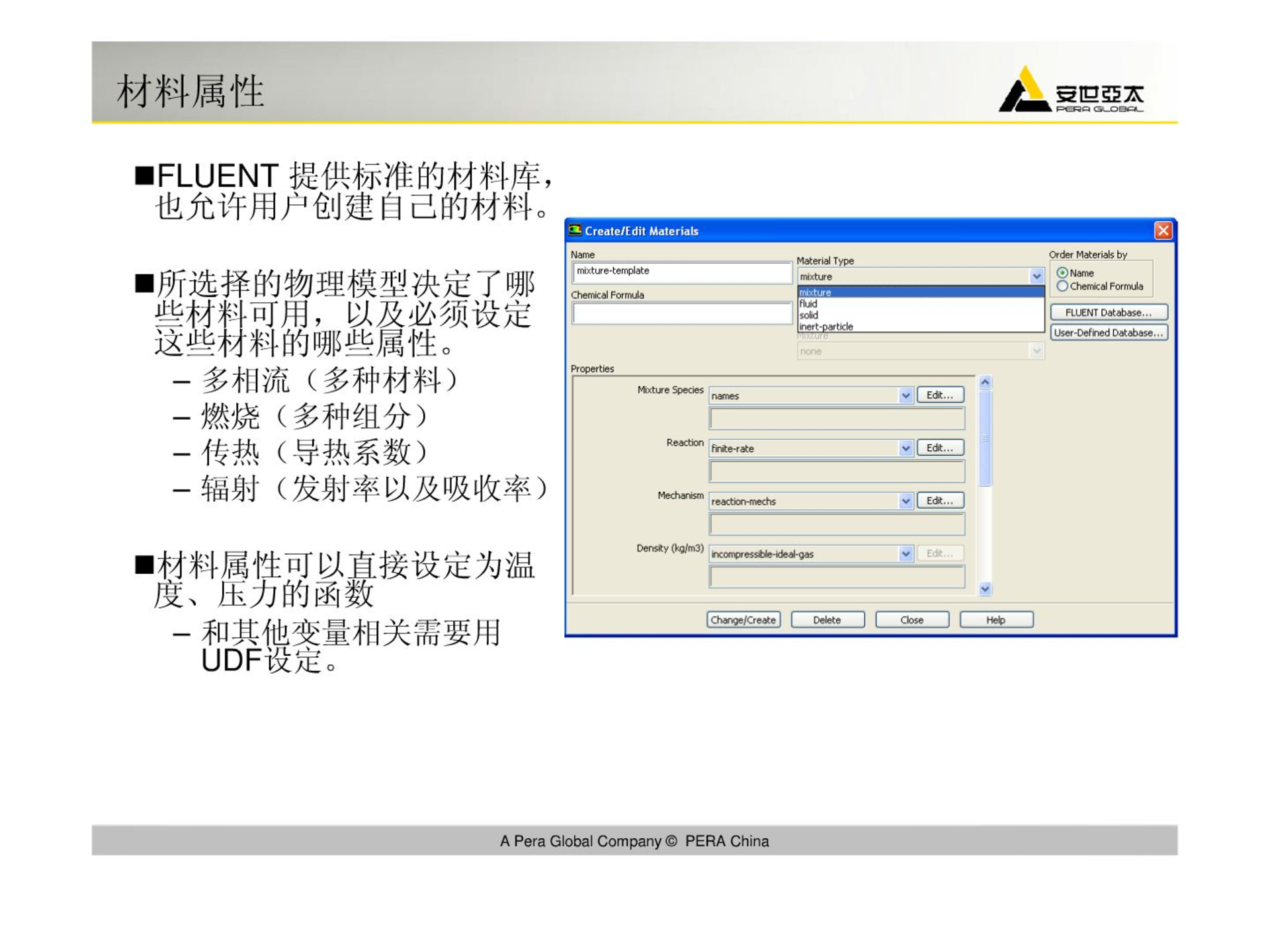Image resolution: width=1270 pixels, height=952 pixels.
Task: Click the Close button at dialog bottom
Action: pos(912,619)
